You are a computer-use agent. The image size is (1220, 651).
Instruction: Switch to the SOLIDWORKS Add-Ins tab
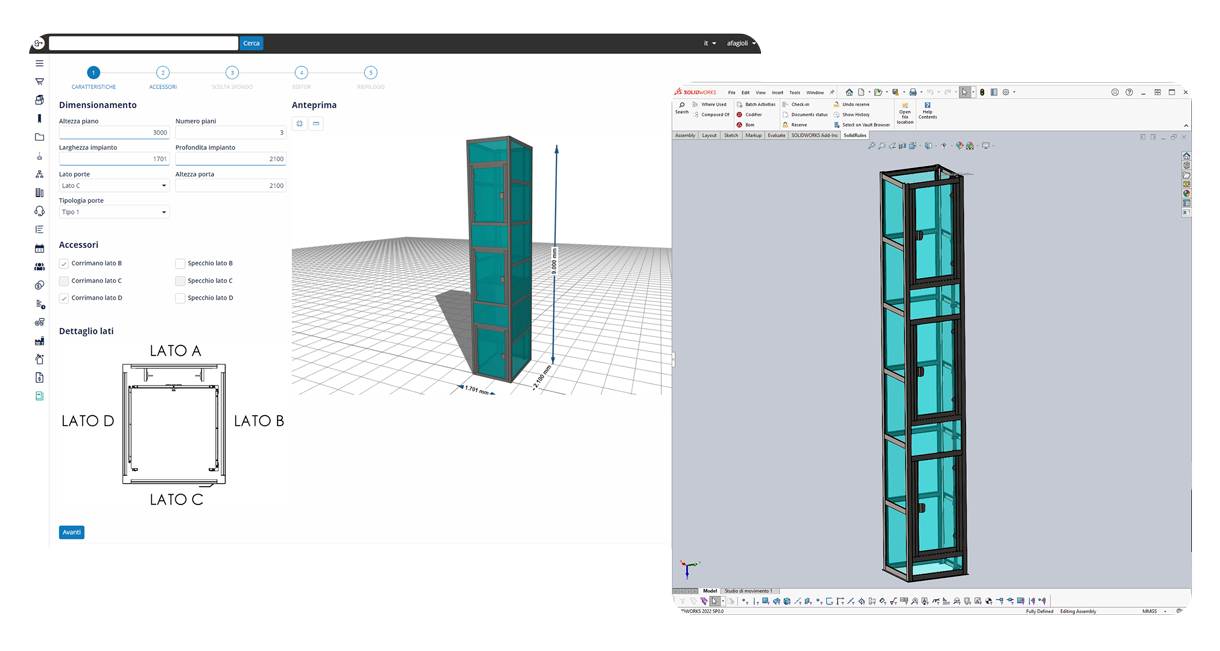815,135
